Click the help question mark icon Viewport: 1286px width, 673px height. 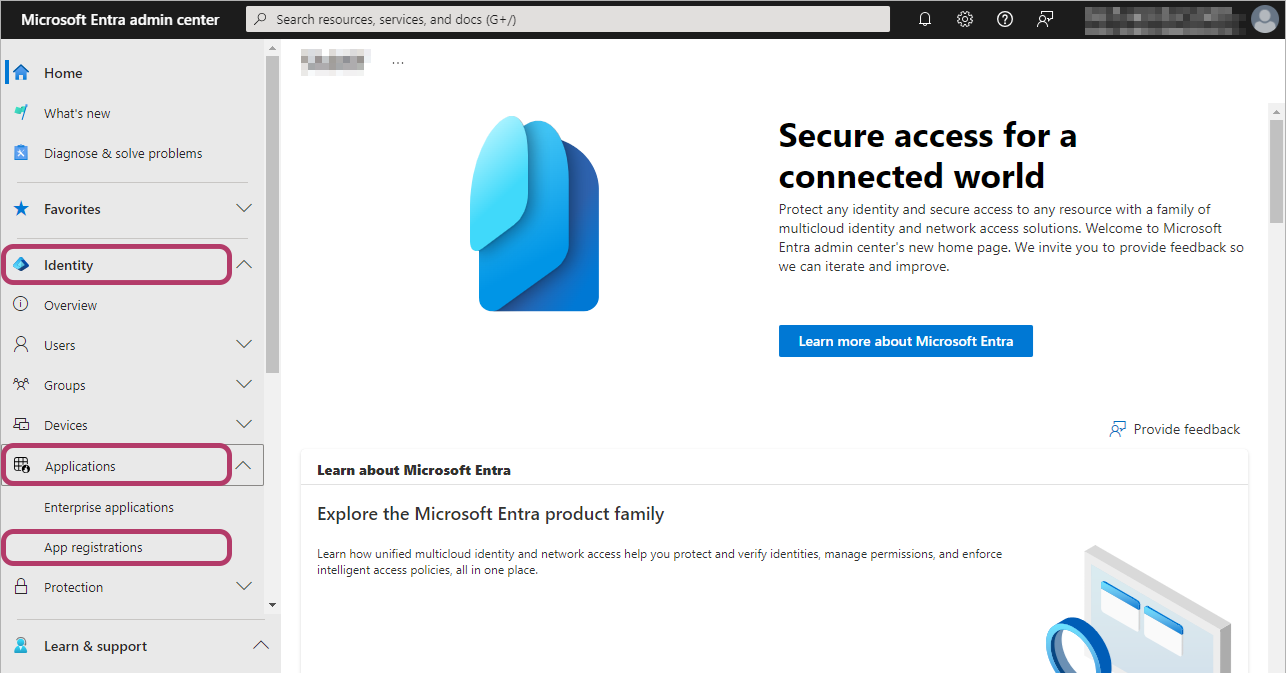(x=1005, y=19)
